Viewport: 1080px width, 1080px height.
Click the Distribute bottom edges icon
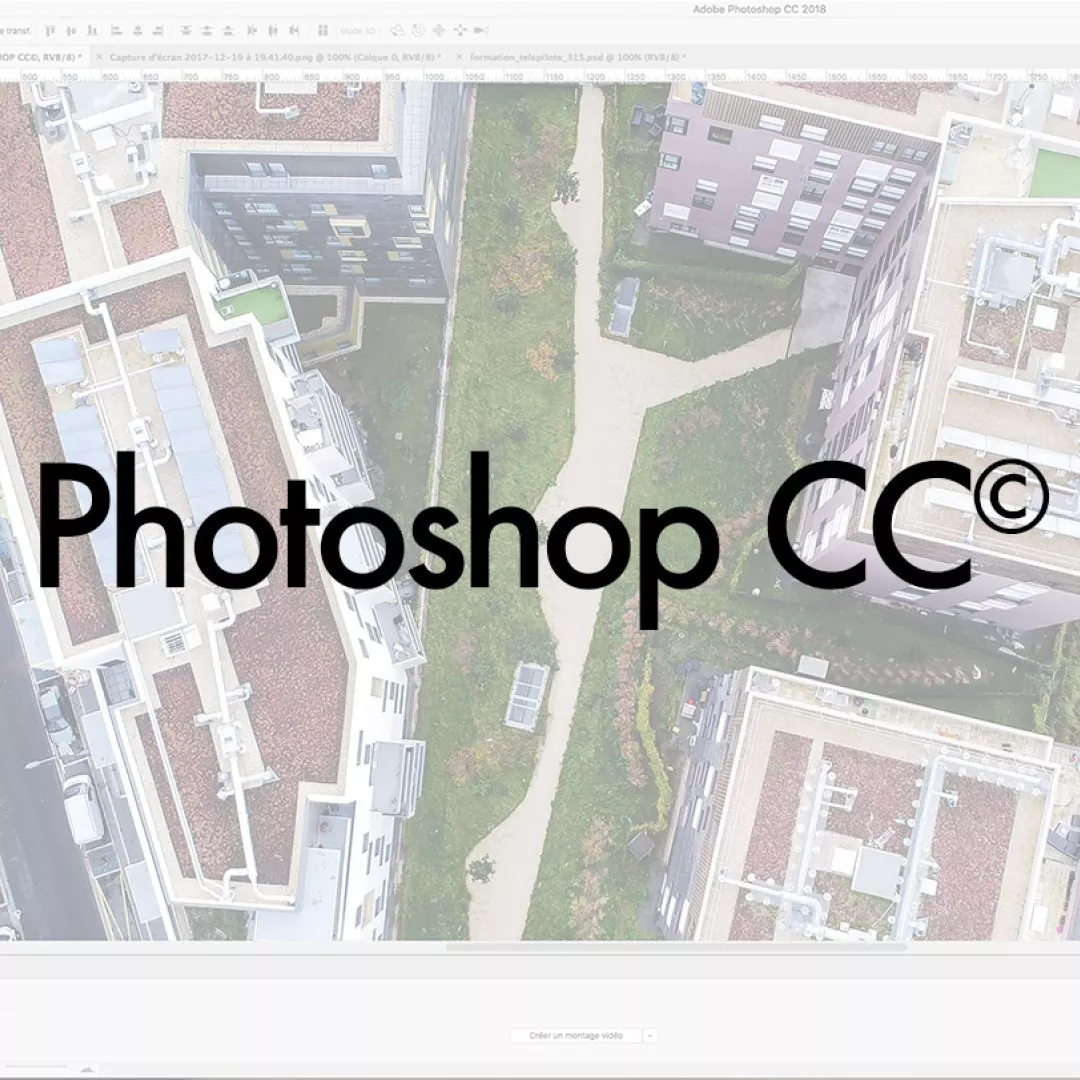pos(228,30)
